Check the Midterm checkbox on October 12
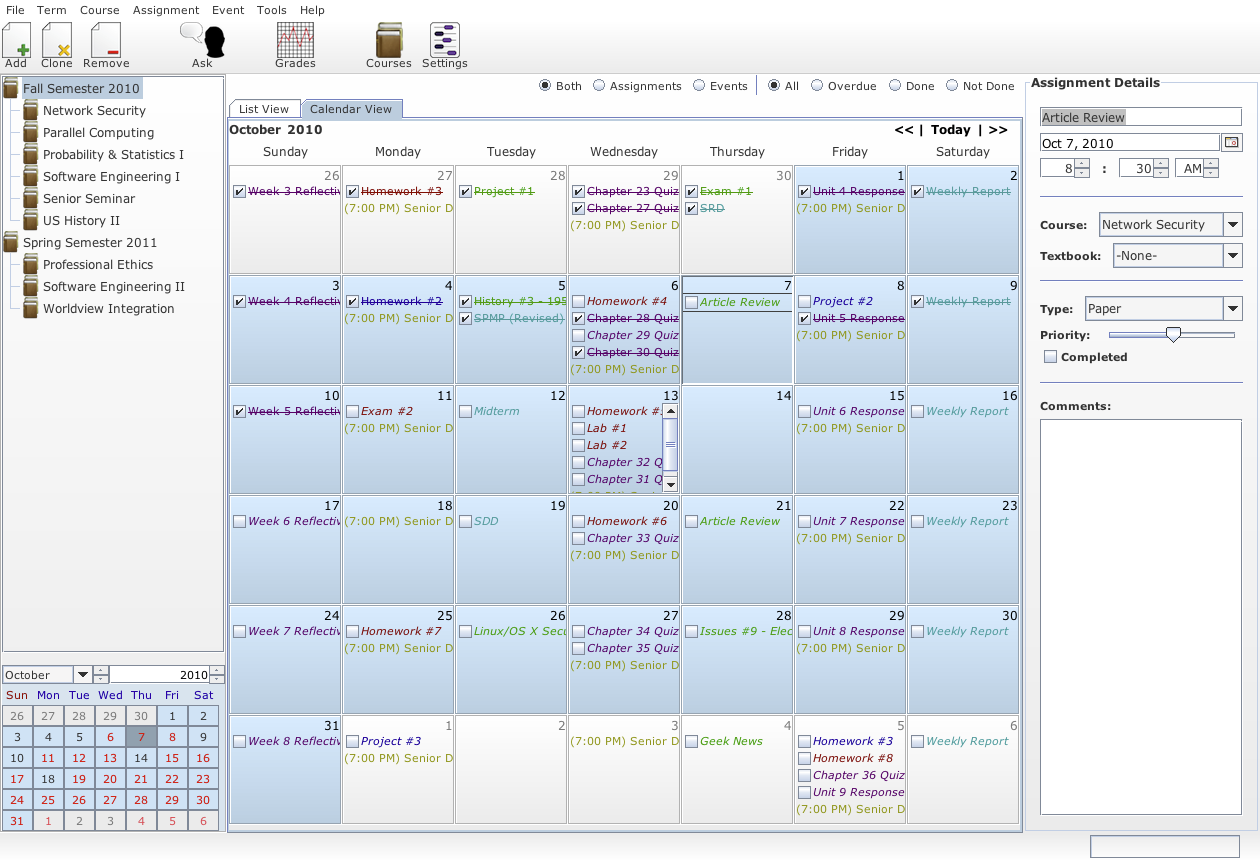The image size is (1260, 860). click(x=465, y=411)
